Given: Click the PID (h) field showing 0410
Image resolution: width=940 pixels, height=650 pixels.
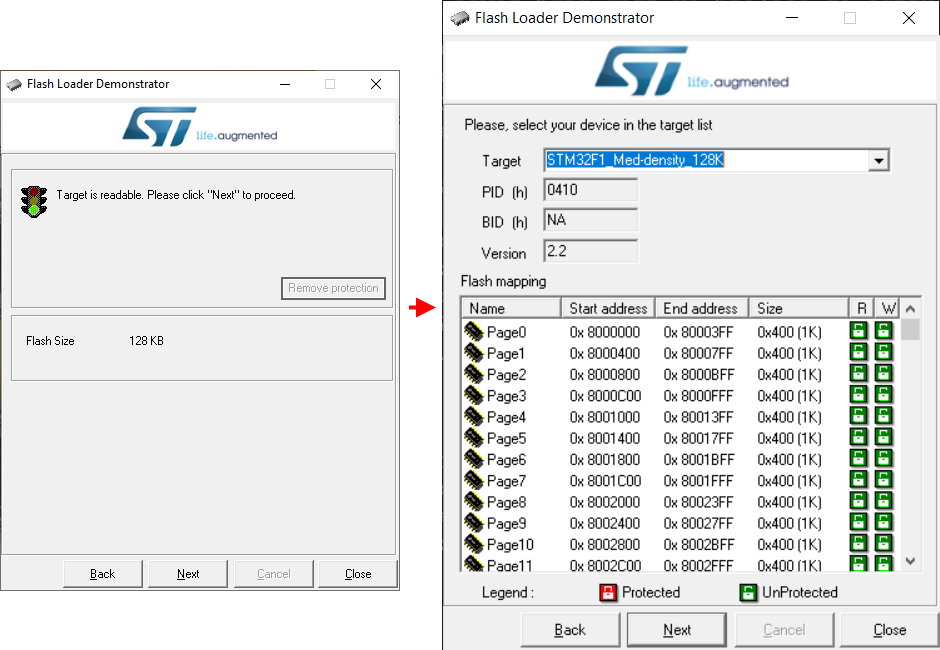Looking at the screenshot, I should pos(591,190).
